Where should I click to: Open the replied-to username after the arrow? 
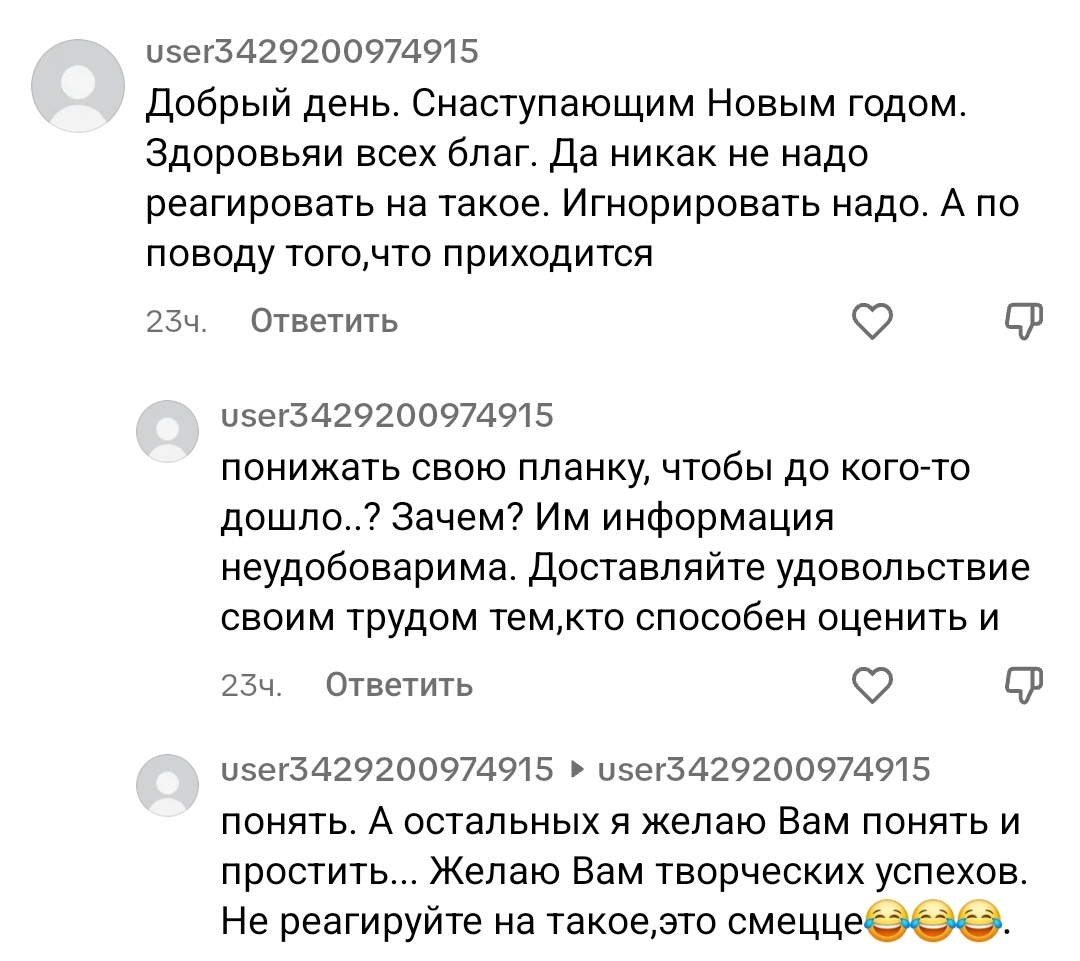764,769
